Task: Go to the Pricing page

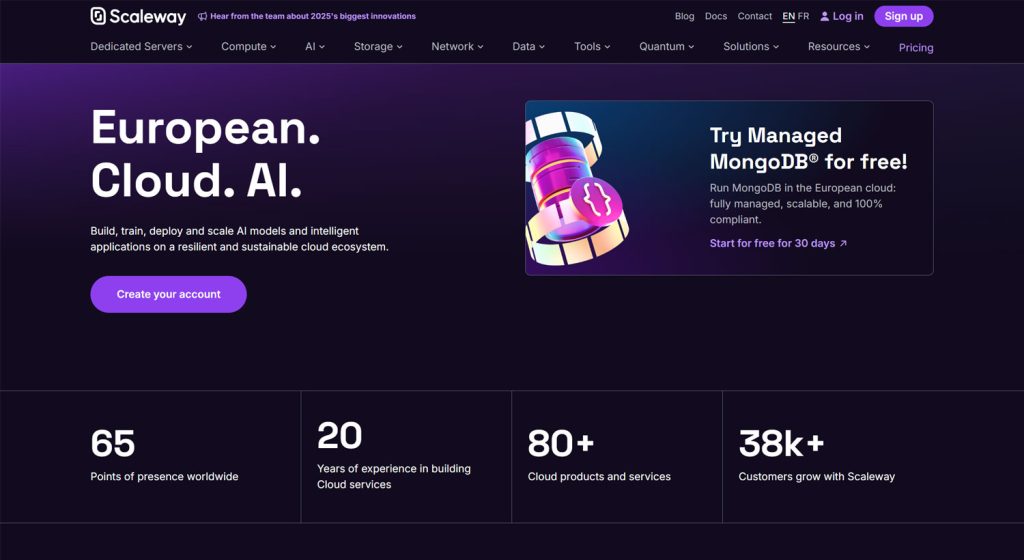Action: click(915, 48)
